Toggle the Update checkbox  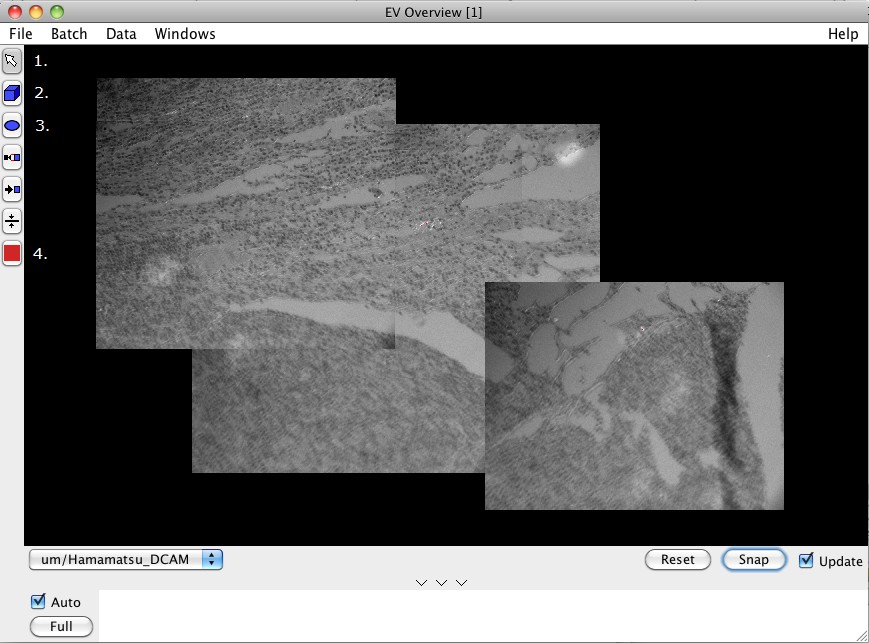click(x=806, y=560)
